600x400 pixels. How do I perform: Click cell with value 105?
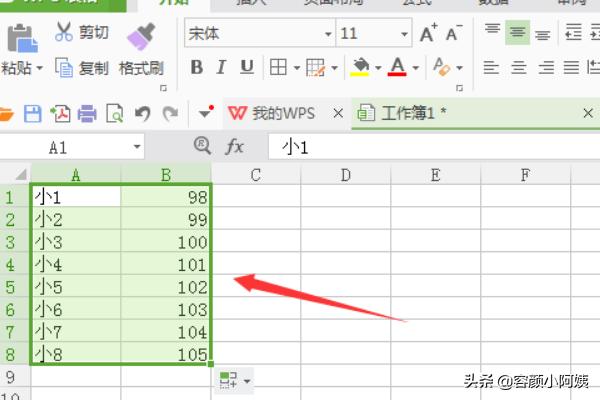(x=166, y=354)
